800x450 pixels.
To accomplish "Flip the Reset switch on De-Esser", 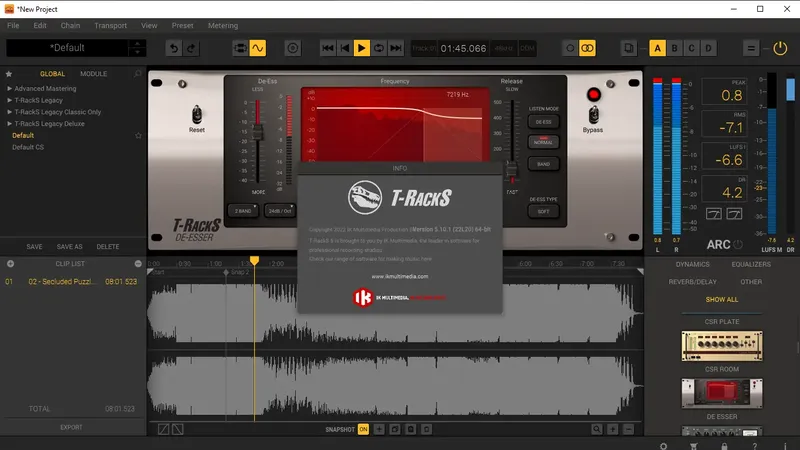I will [196, 114].
